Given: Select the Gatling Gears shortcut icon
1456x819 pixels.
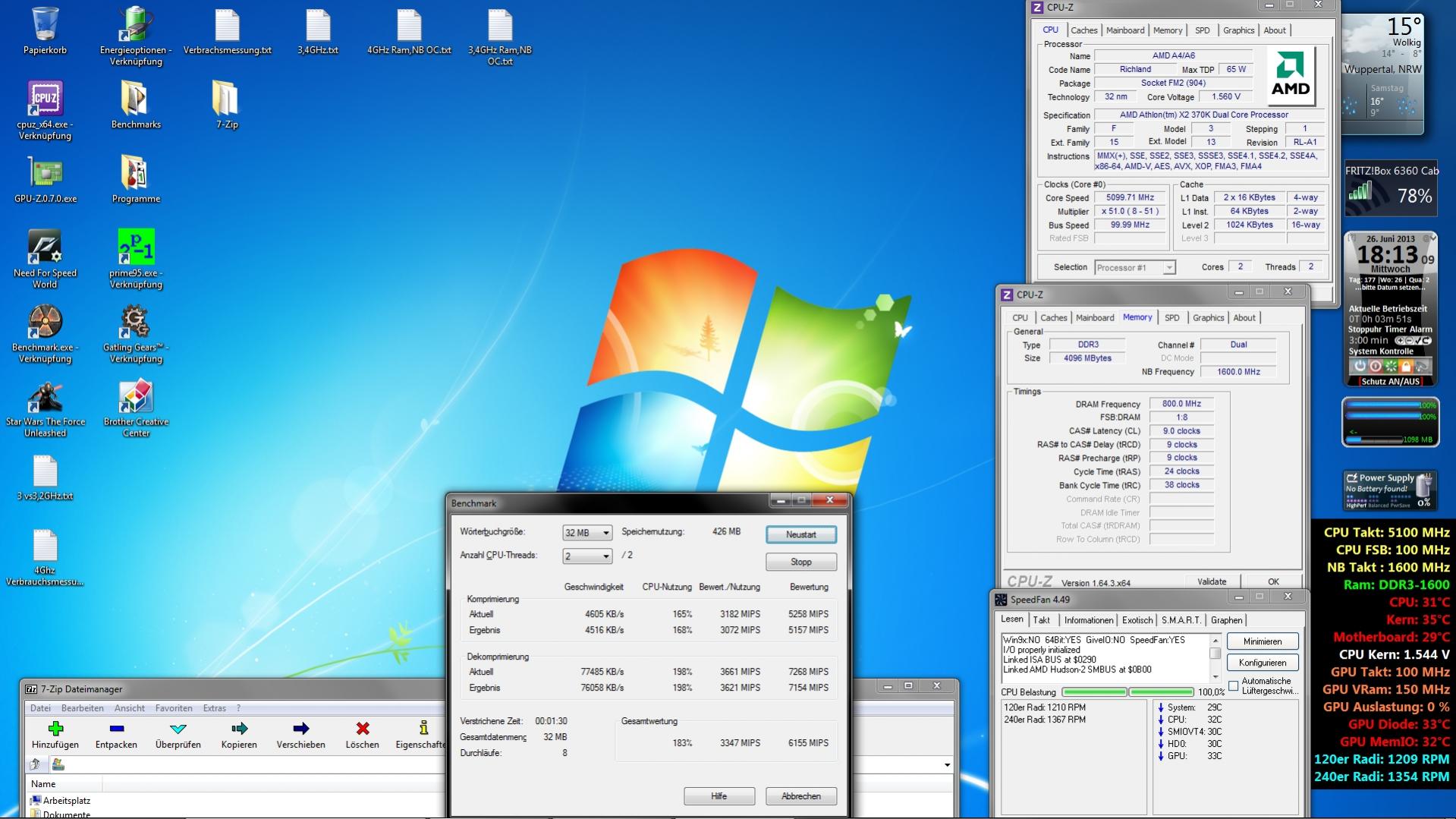Looking at the screenshot, I should (x=136, y=322).
